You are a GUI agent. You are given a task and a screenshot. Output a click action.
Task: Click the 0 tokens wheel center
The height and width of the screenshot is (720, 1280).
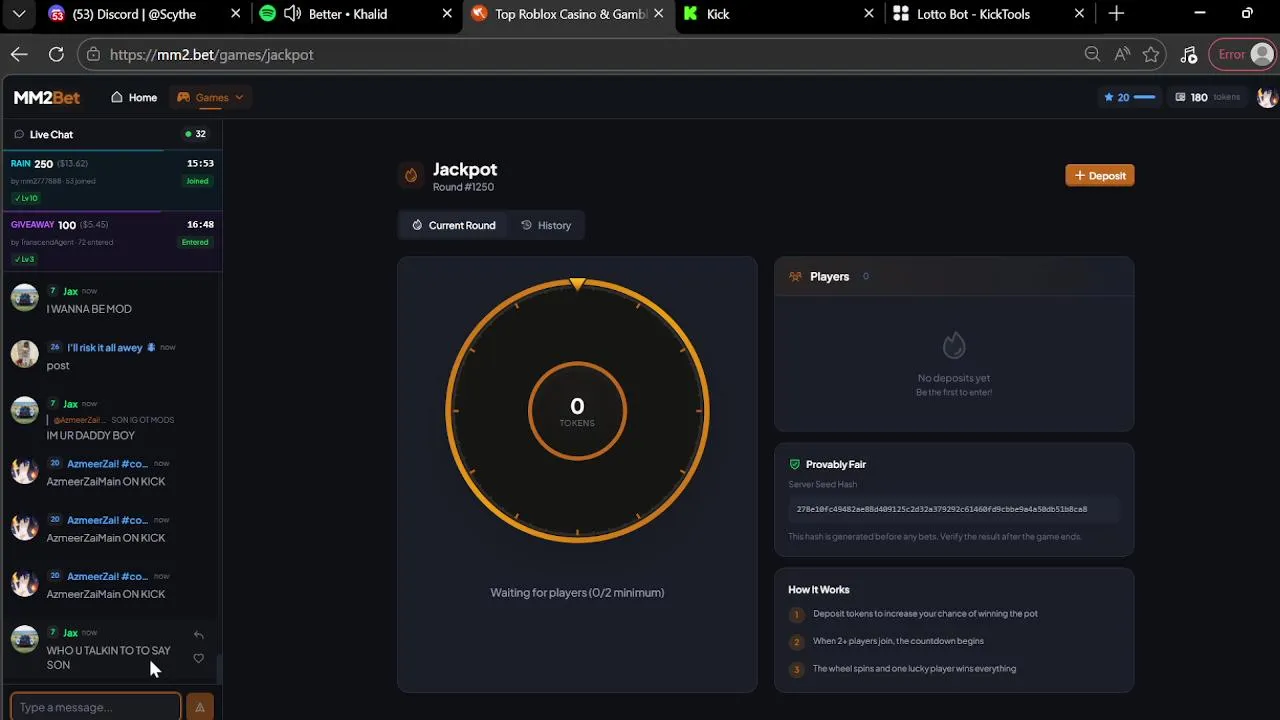pyautogui.click(x=577, y=411)
